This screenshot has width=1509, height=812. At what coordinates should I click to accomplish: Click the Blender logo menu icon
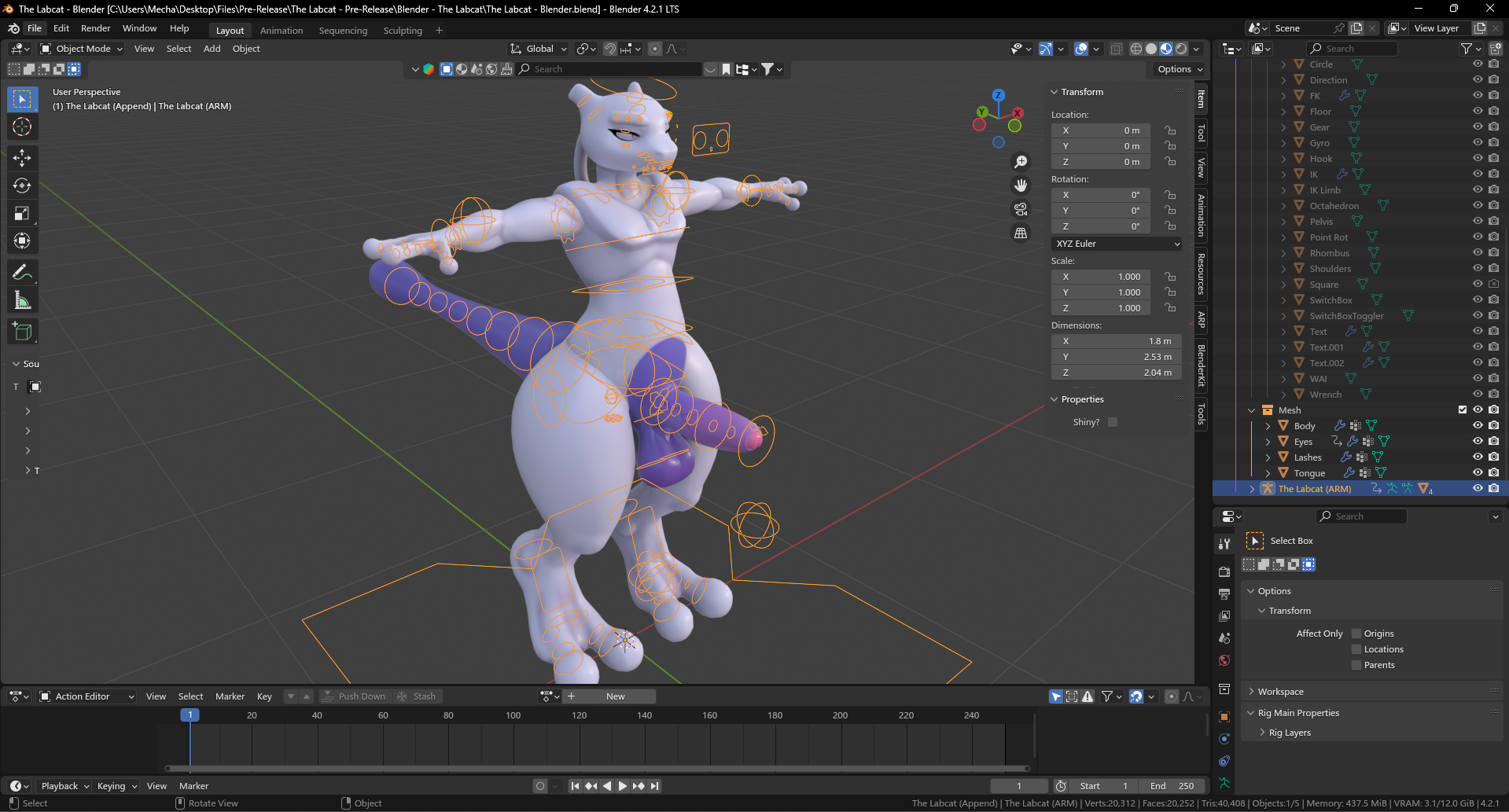point(13,28)
